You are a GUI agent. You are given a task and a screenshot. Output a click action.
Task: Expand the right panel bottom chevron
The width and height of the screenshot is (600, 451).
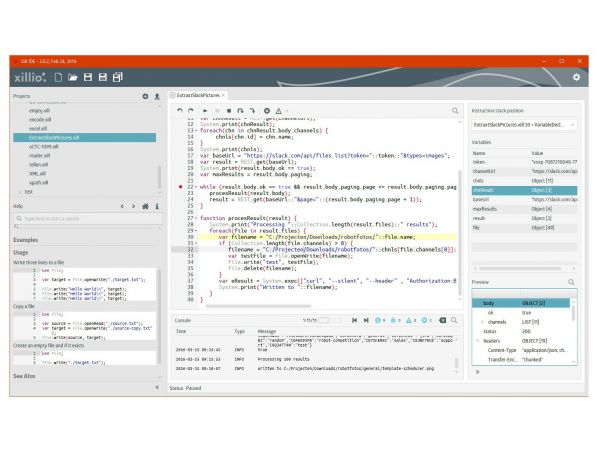point(477,371)
